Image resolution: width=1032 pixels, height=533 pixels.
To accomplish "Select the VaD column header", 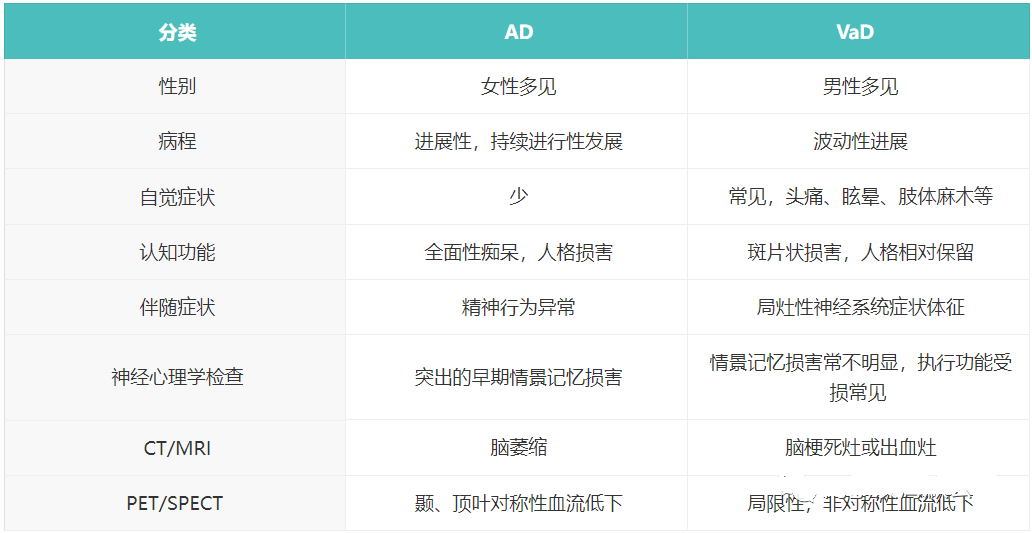I will (x=855, y=32).
